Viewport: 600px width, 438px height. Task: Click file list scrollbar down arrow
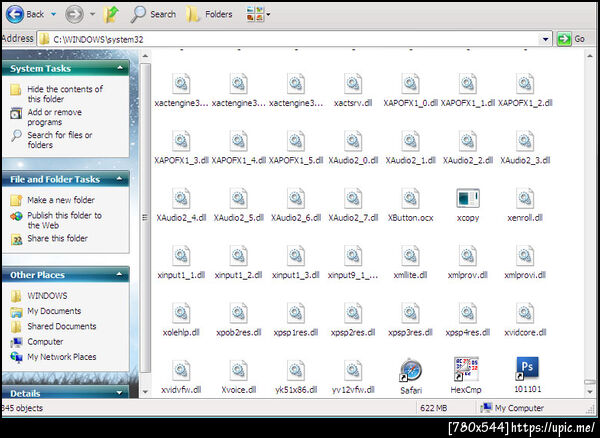point(589,391)
